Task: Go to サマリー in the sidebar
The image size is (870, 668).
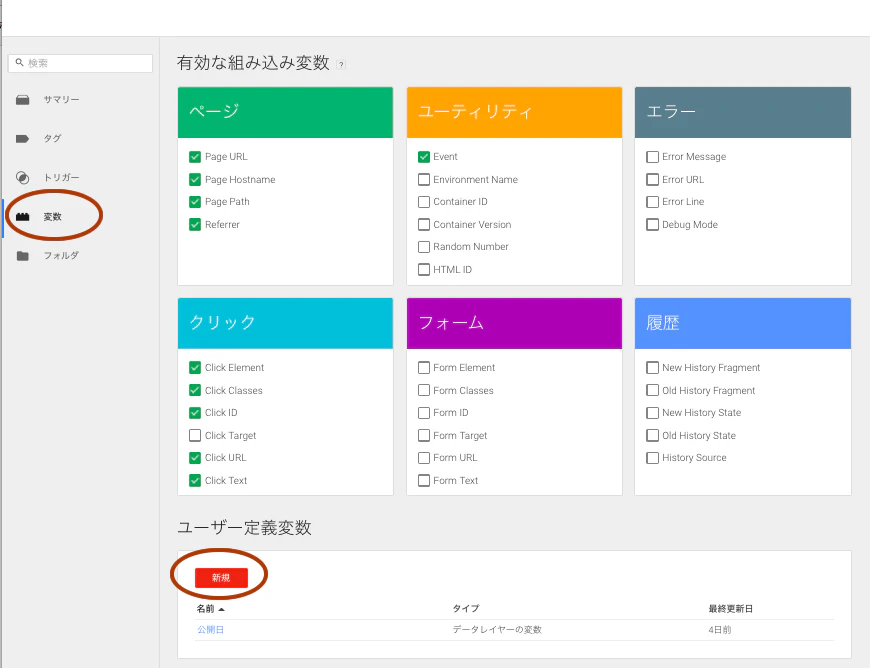Action: point(62,100)
